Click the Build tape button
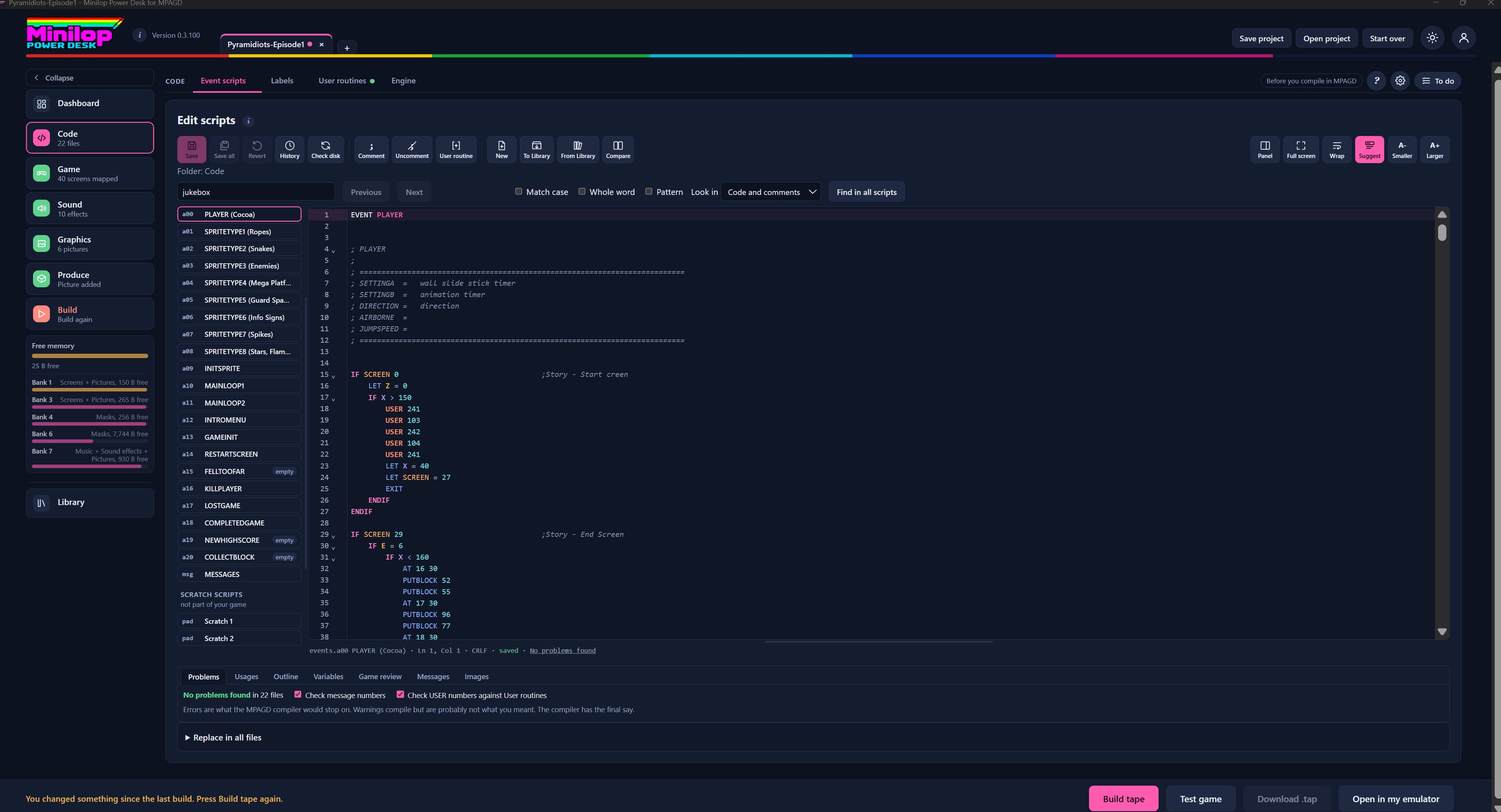The height and width of the screenshot is (812, 1501). (x=1123, y=798)
